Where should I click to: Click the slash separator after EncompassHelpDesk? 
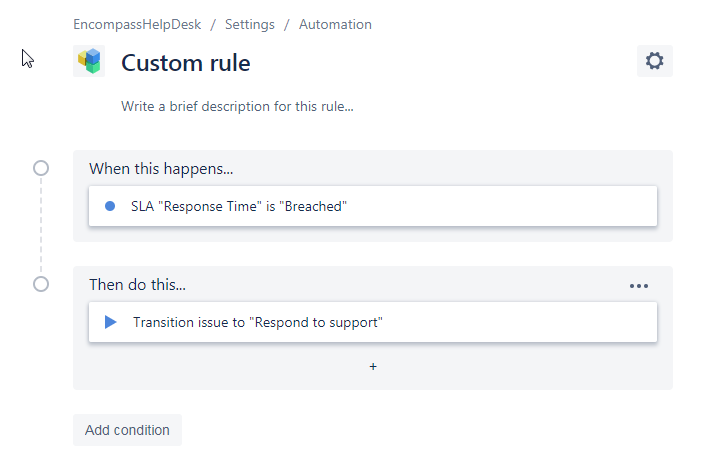point(212,24)
